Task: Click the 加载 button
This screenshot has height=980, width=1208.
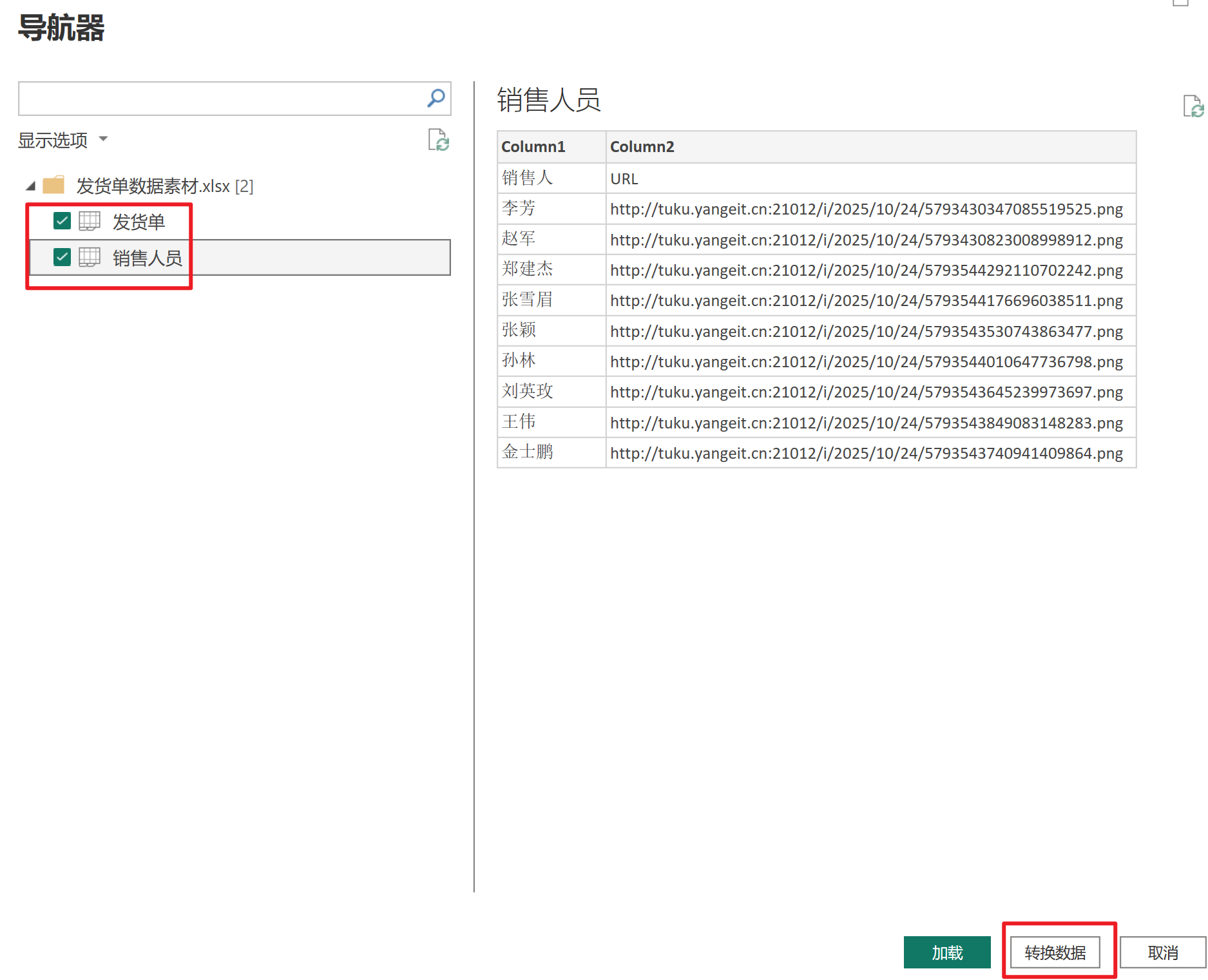Action: tap(946, 952)
